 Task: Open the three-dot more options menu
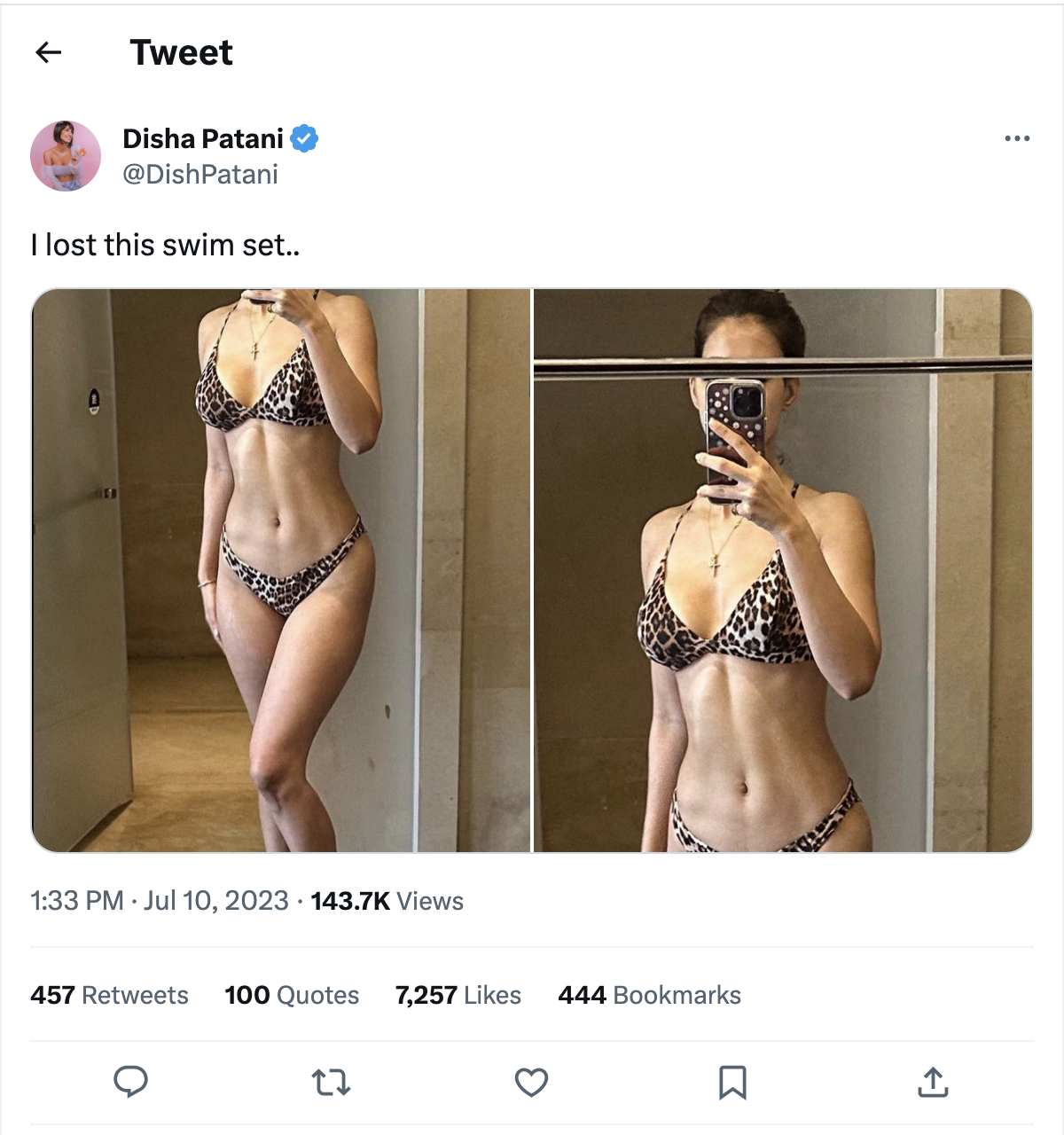[1017, 138]
